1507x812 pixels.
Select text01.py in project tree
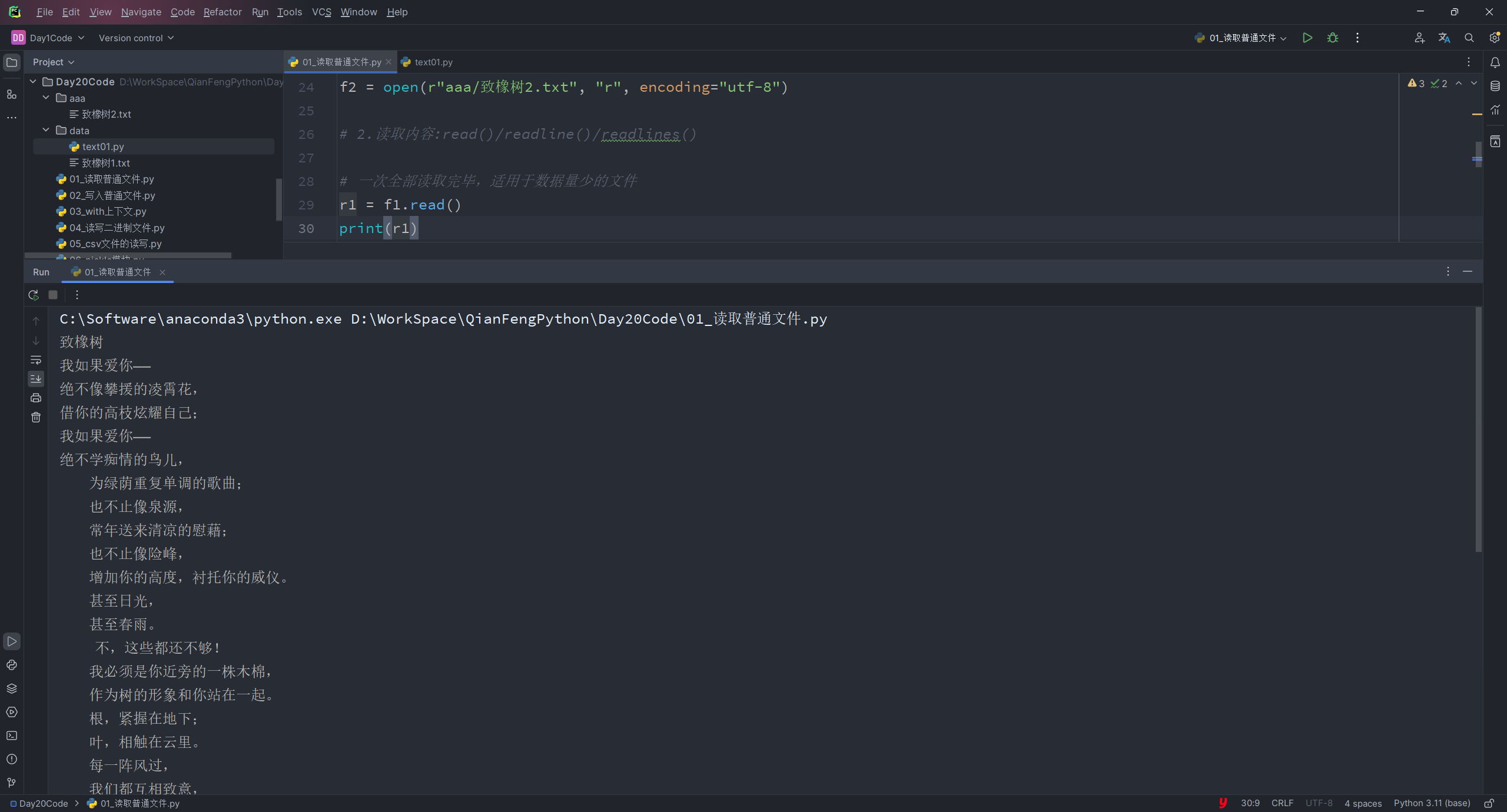(x=103, y=147)
